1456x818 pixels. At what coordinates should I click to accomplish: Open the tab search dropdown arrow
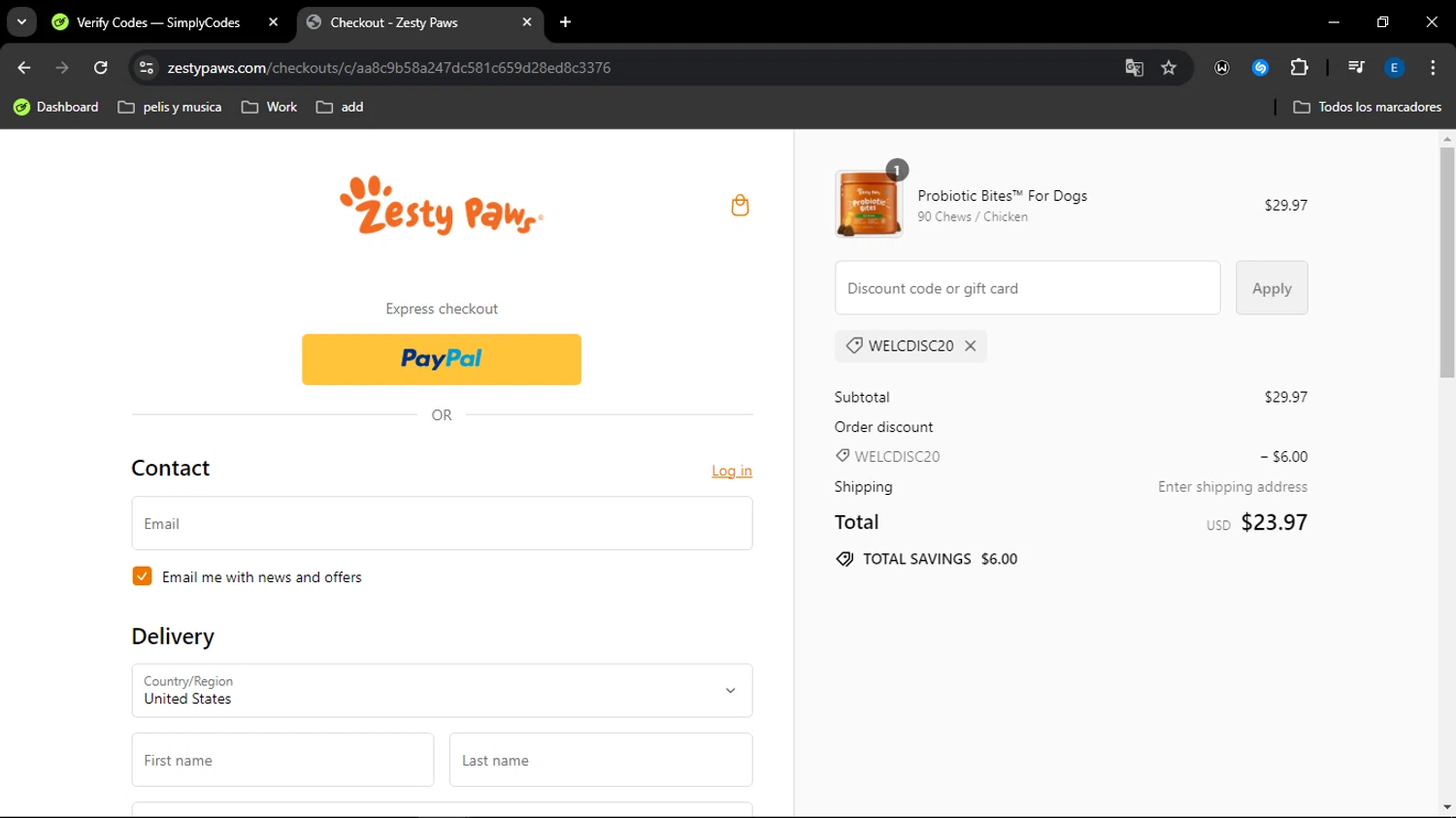21,22
